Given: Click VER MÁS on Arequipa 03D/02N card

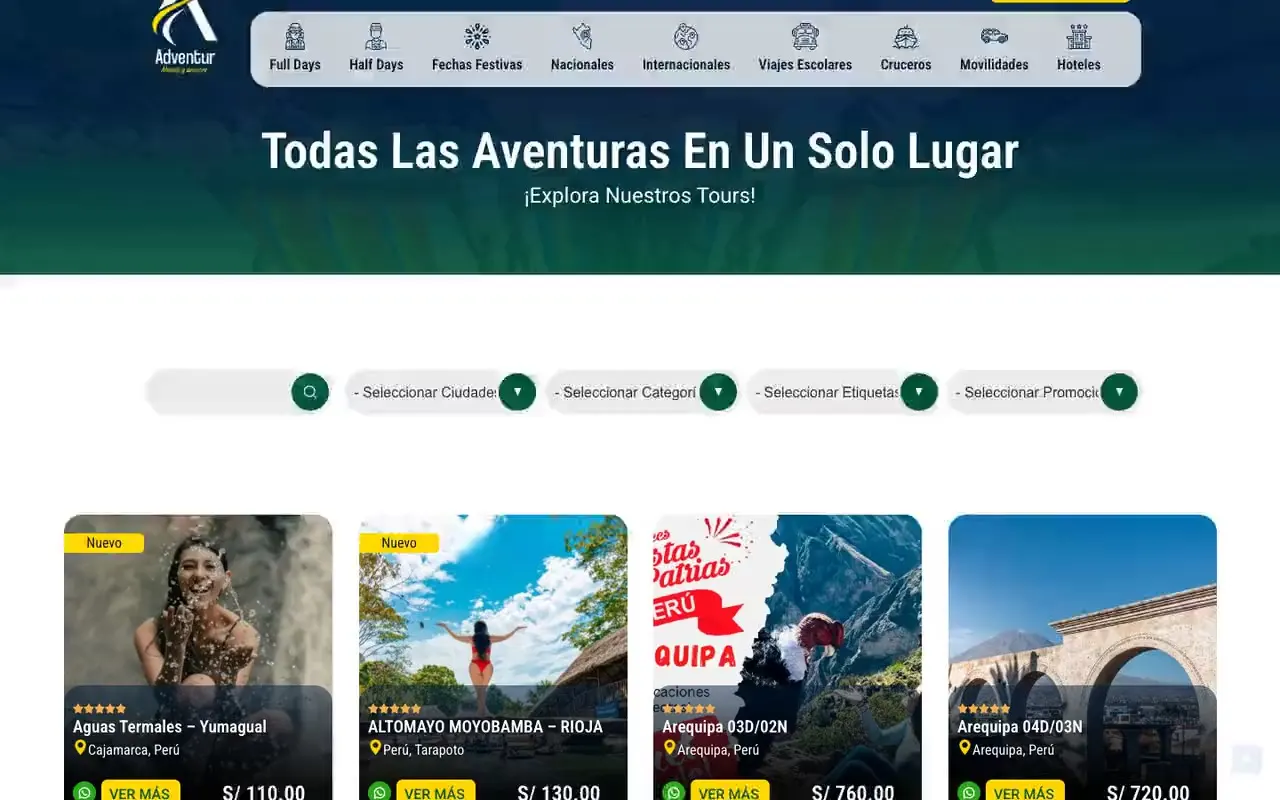Looking at the screenshot, I should coord(729,792).
